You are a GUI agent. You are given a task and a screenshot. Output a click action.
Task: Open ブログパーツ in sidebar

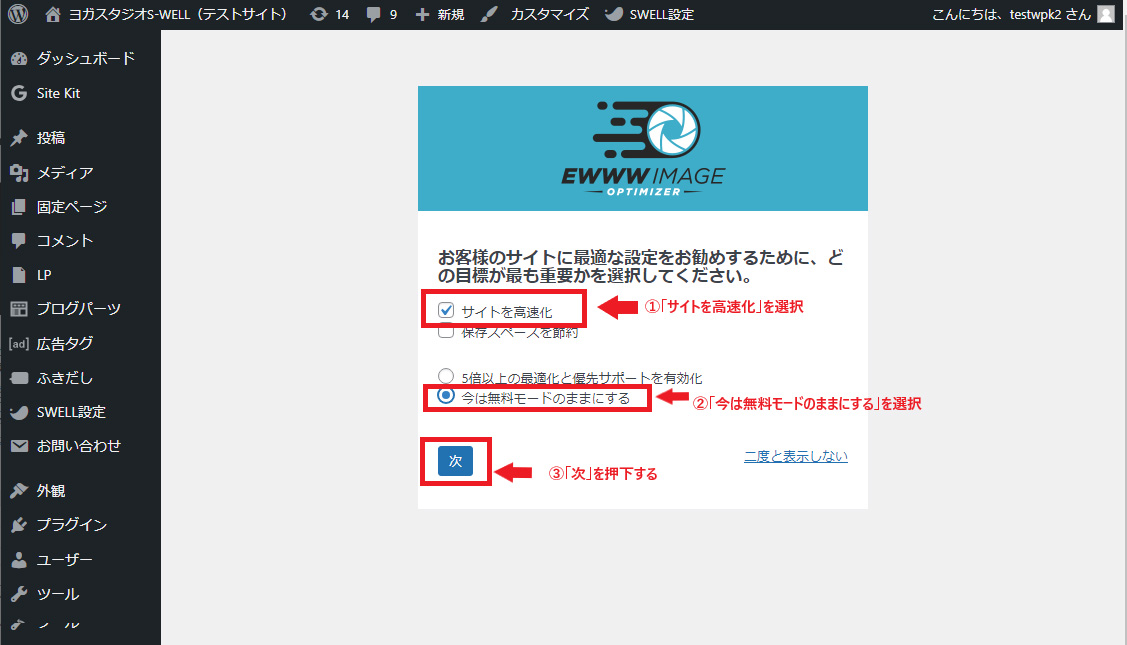coord(78,309)
